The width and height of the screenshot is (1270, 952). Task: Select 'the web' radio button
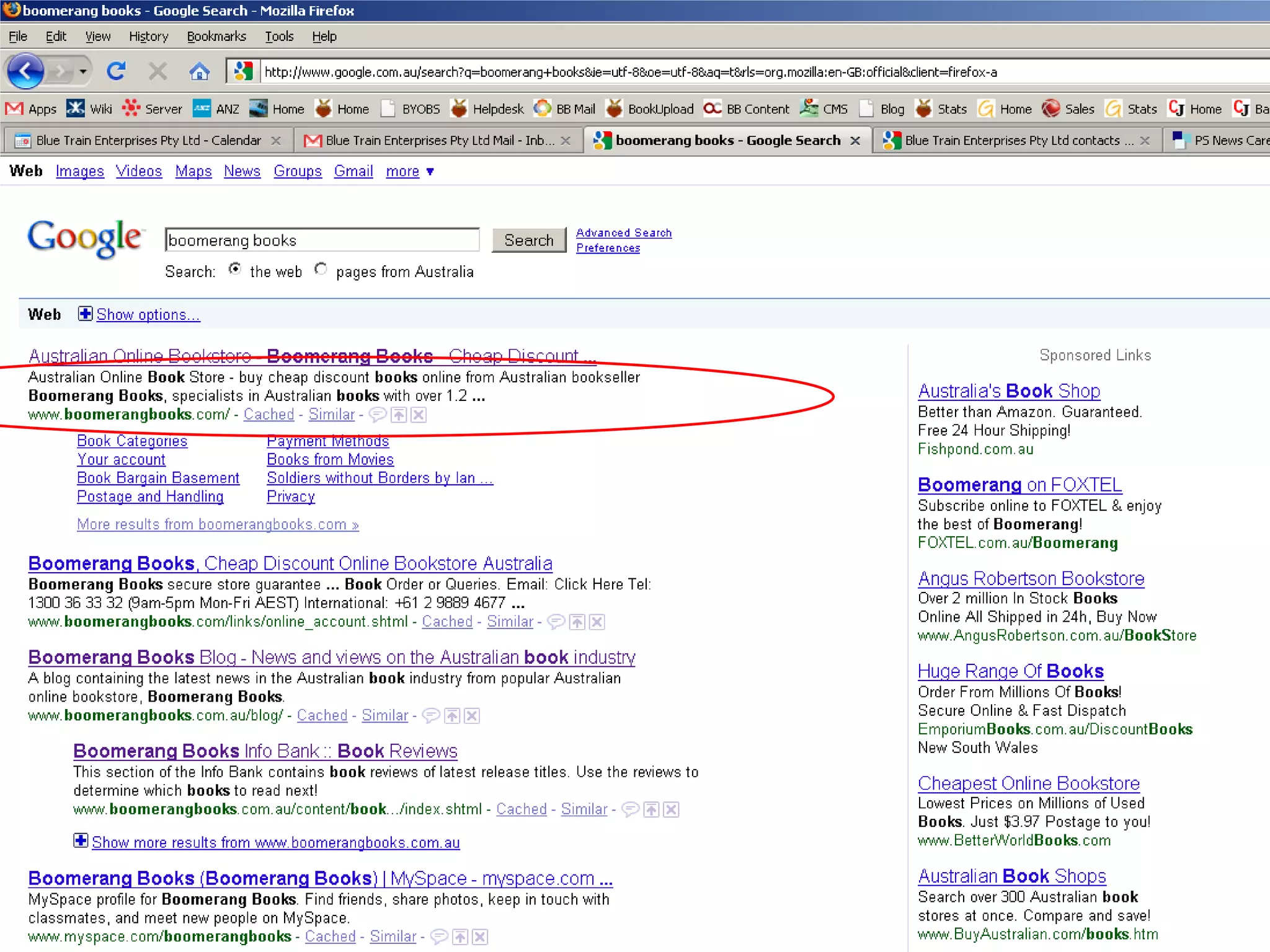click(234, 270)
